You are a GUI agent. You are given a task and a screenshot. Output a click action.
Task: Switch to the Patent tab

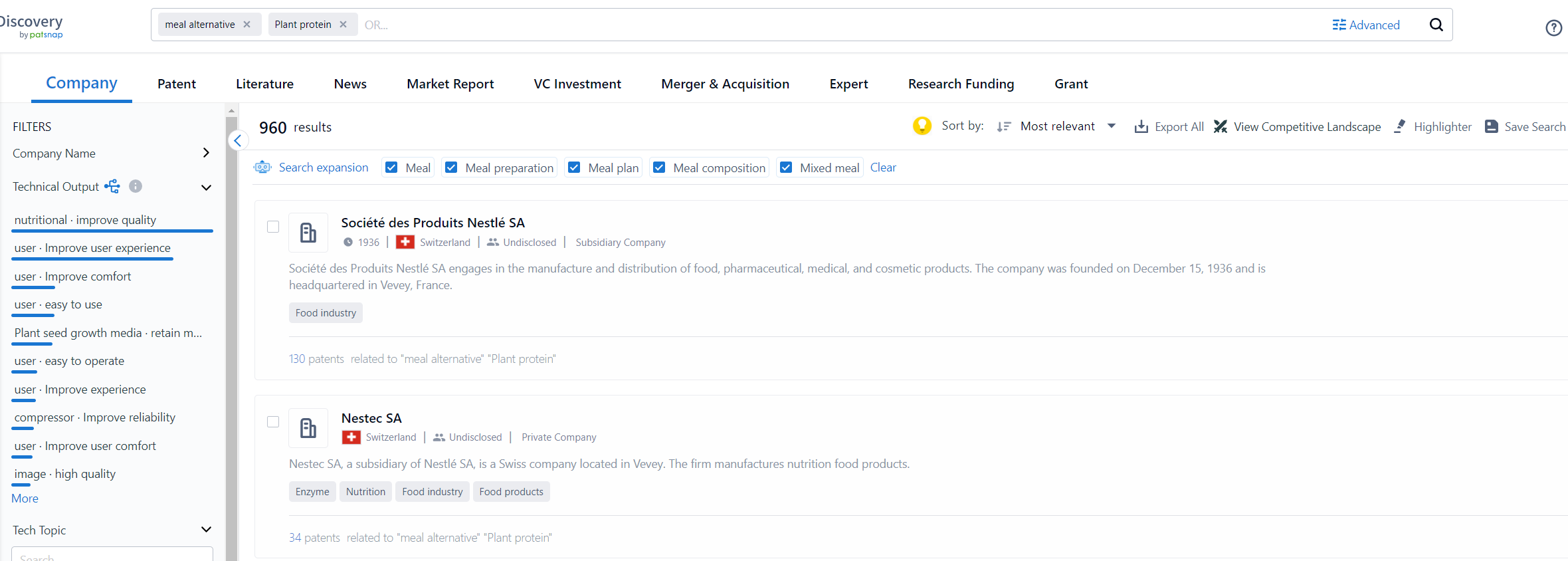pos(176,84)
